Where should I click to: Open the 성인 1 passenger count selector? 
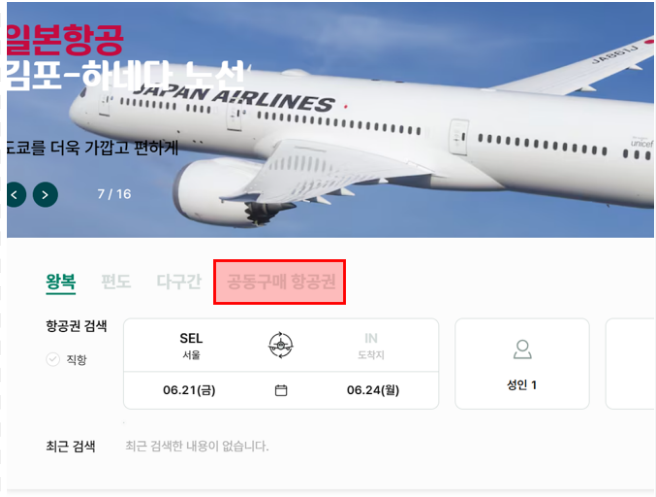pyautogui.click(x=522, y=364)
